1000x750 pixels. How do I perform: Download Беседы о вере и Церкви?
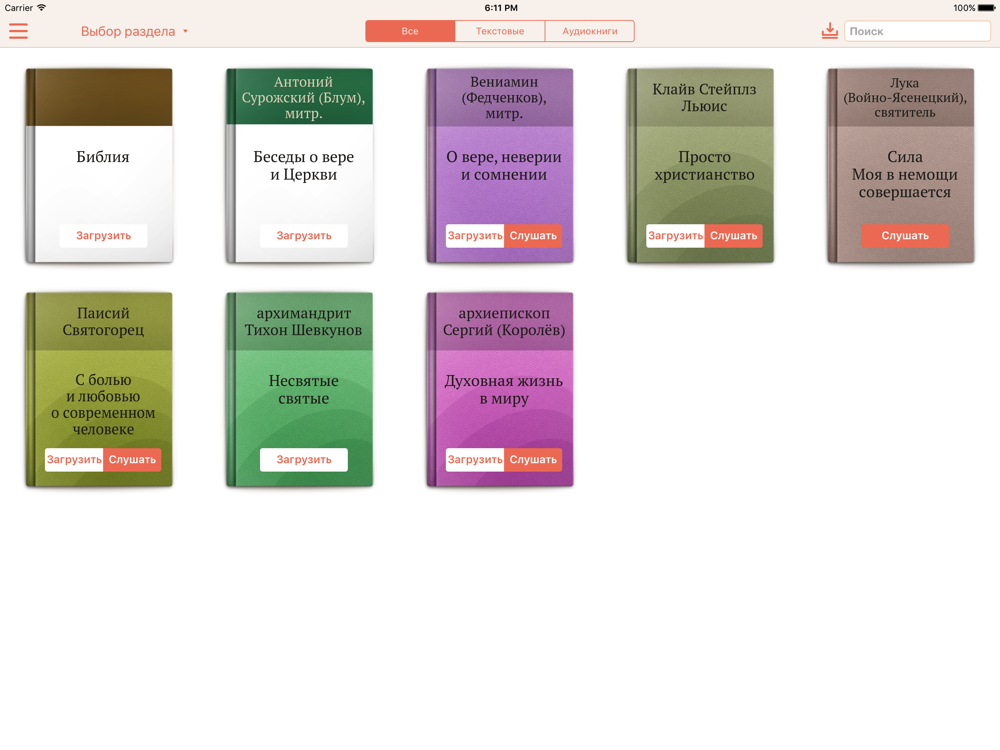pos(304,235)
